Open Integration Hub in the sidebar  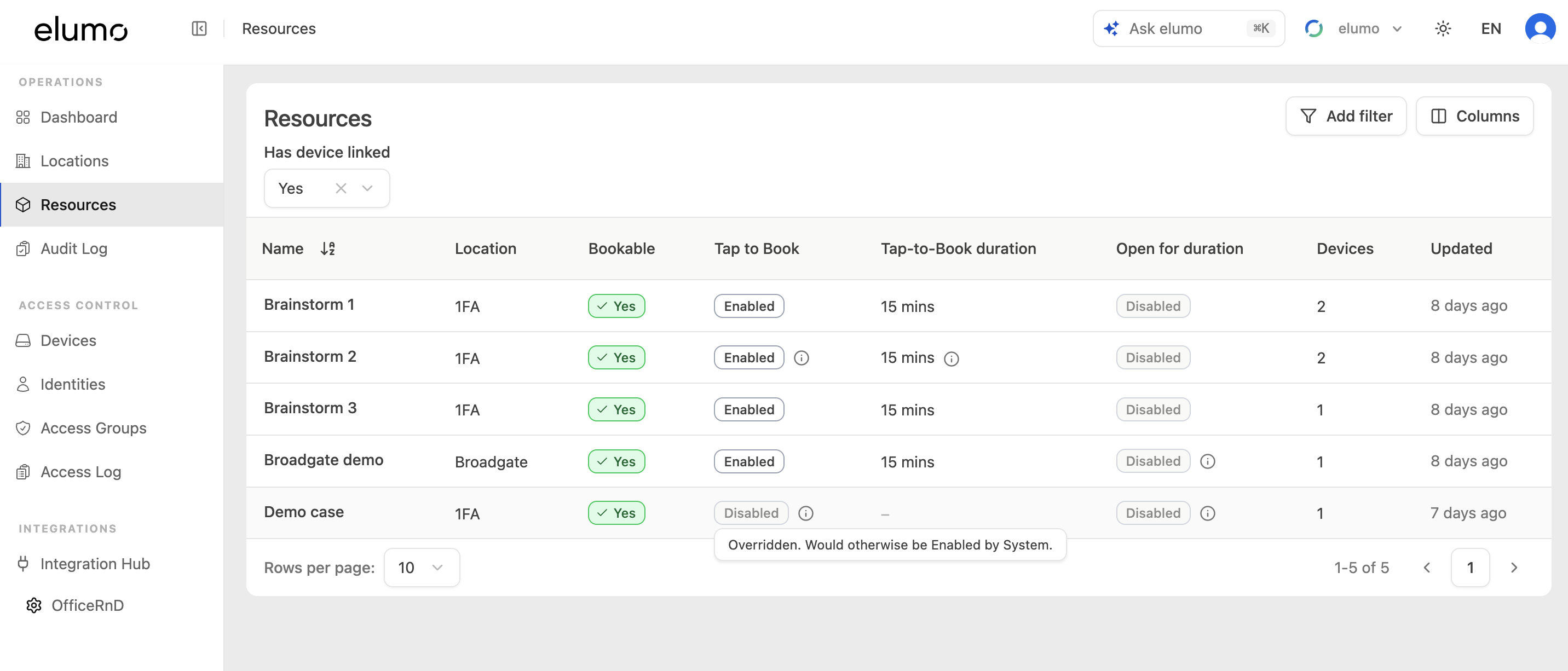pos(112,564)
